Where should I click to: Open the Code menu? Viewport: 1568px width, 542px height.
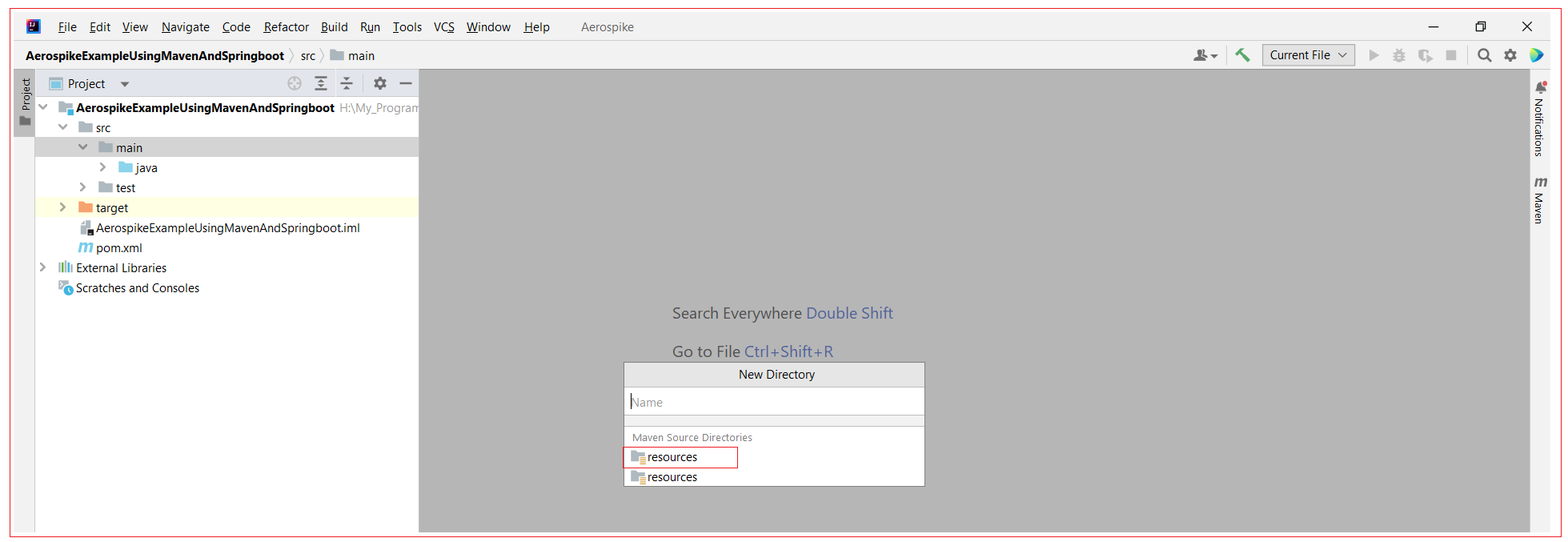click(236, 27)
